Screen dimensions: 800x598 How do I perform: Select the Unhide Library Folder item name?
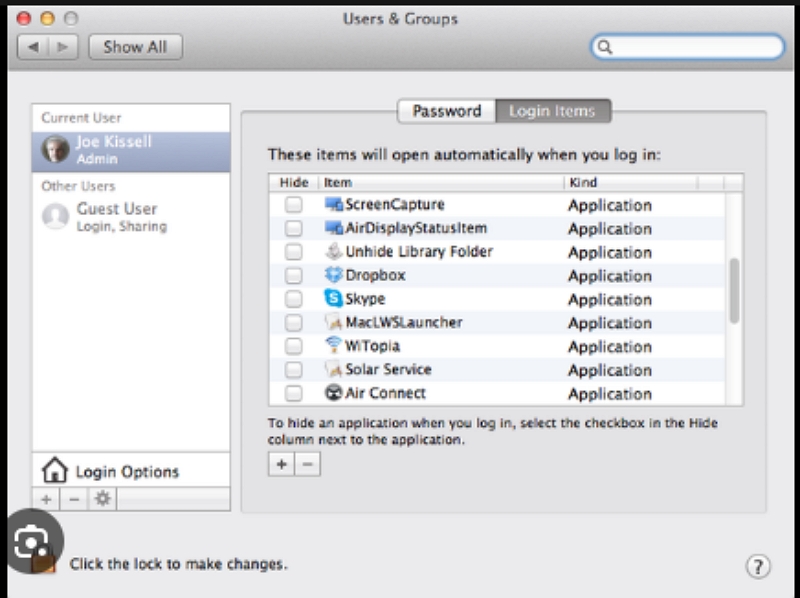(419, 252)
